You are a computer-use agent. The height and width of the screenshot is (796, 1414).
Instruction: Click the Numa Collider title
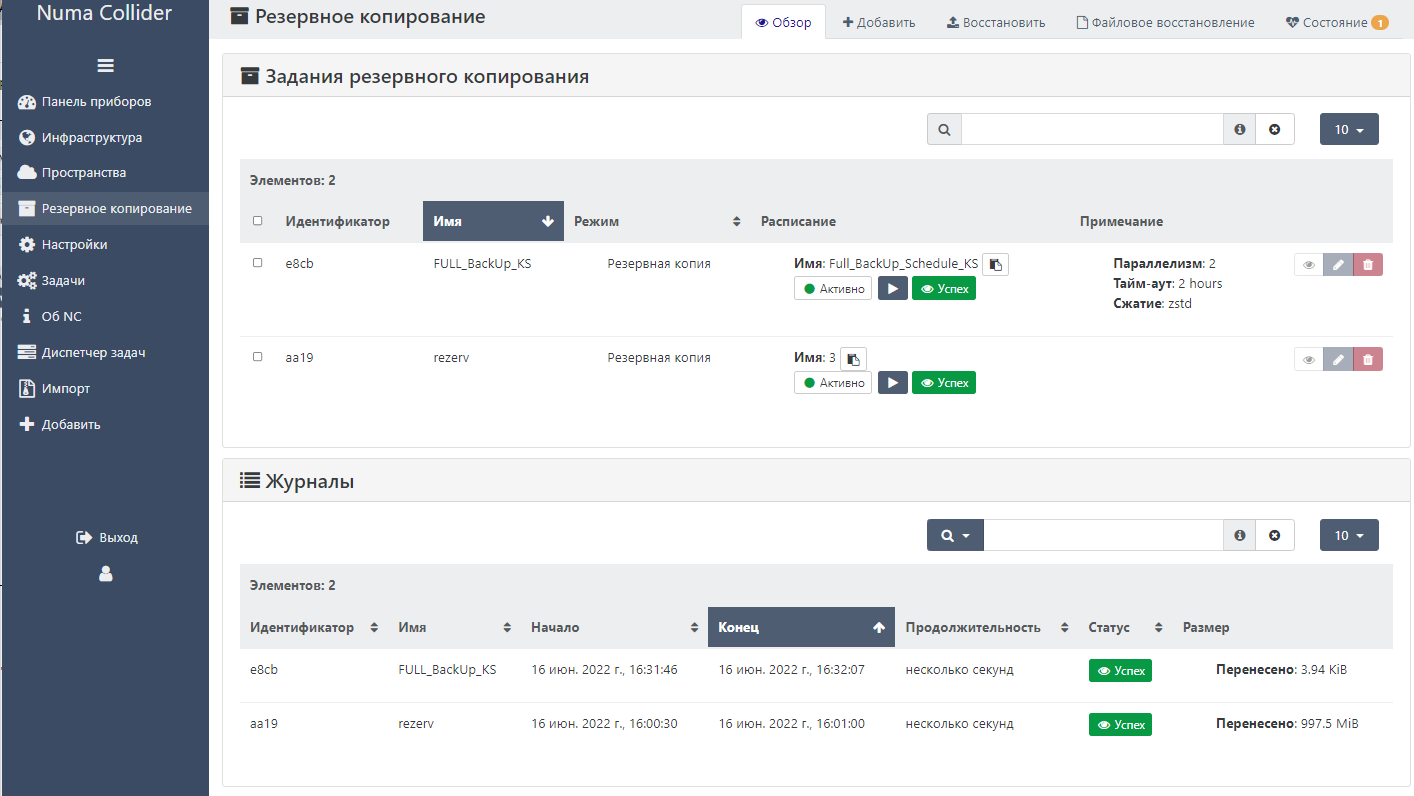(x=105, y=13)
